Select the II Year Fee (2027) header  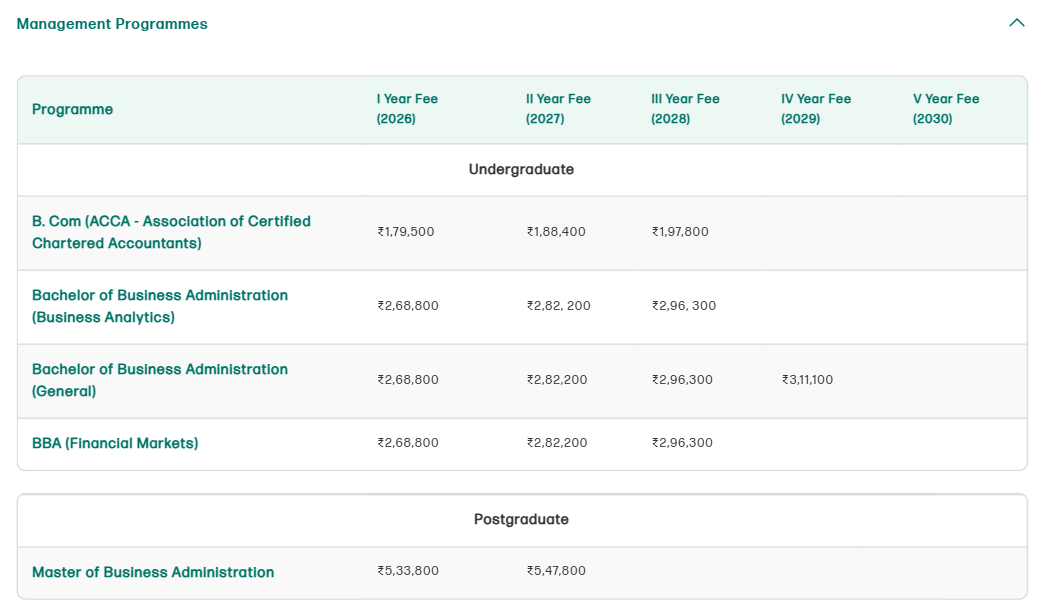tap(558, 109)
